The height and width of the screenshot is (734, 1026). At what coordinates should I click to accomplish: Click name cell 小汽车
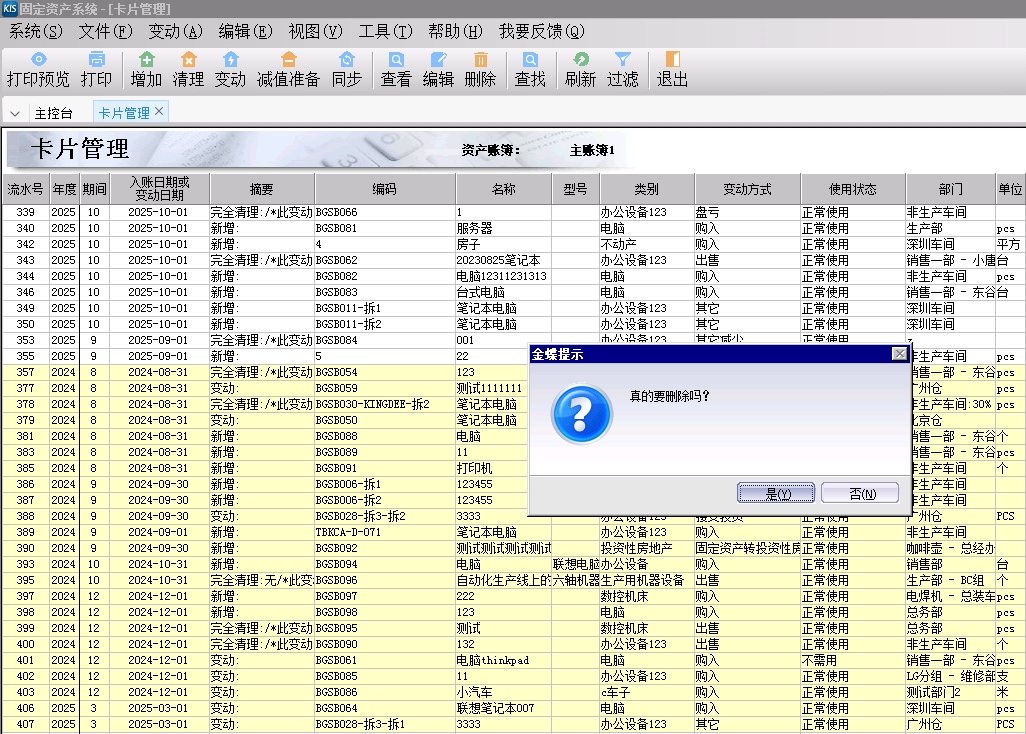[x=504, y=693]
